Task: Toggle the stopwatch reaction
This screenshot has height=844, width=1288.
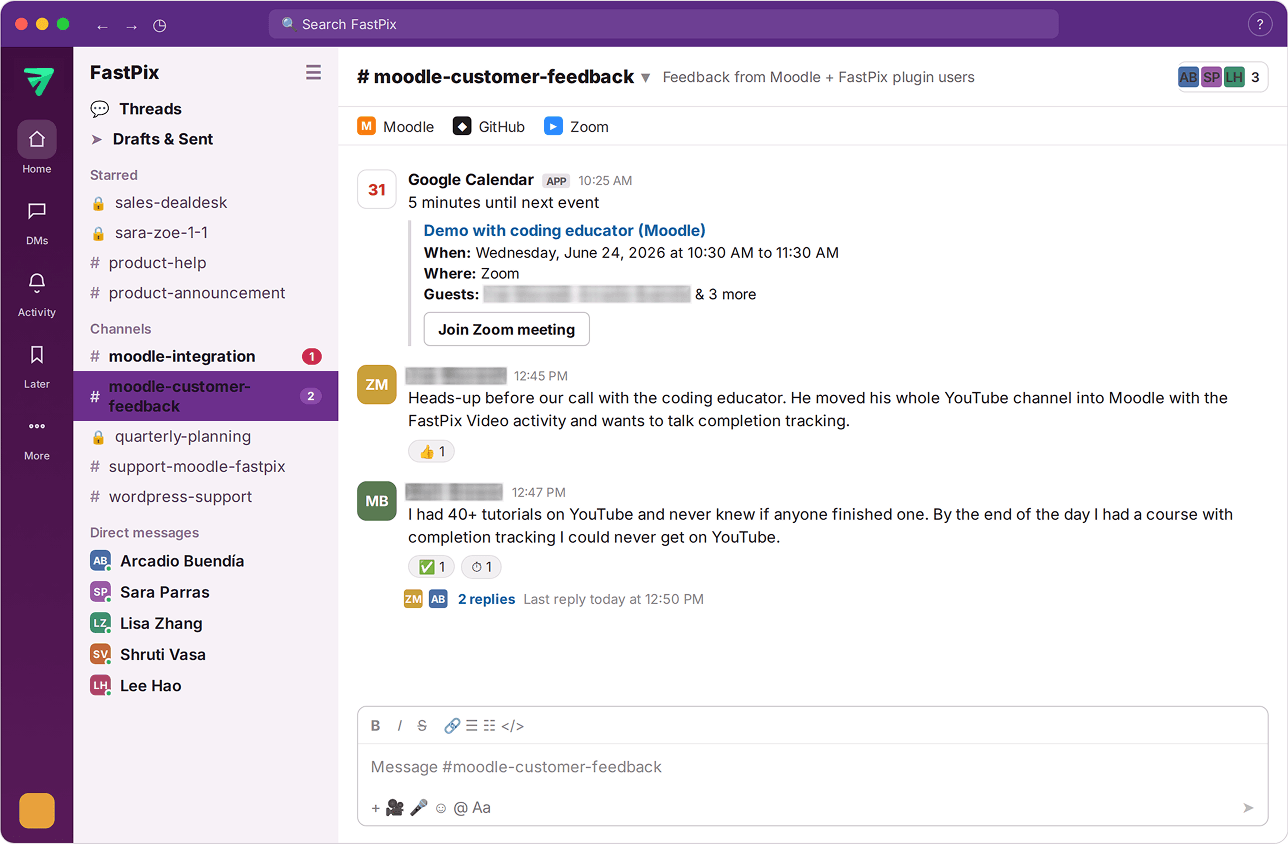Action: [482, 567]
